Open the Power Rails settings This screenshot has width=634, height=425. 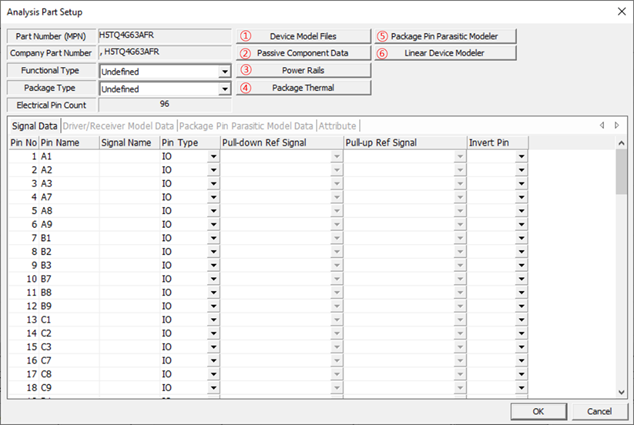pyautogui.click(x=303, y=71)
